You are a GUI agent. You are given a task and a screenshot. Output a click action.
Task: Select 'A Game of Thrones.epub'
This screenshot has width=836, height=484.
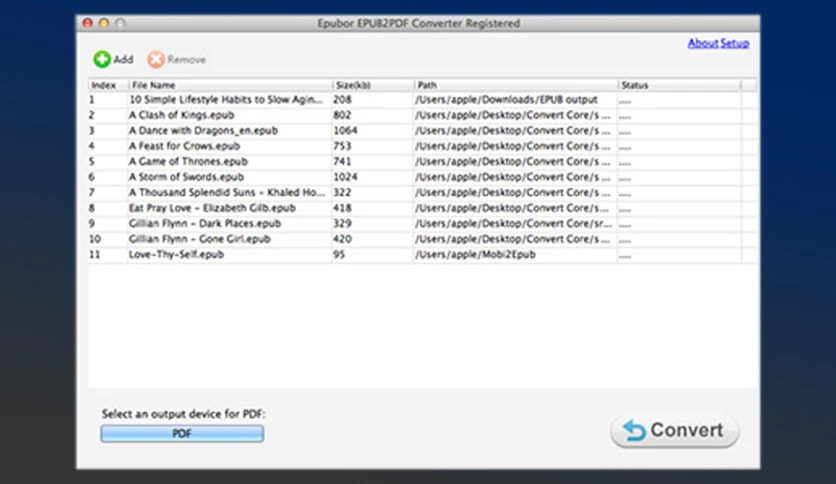coord(188,162)
